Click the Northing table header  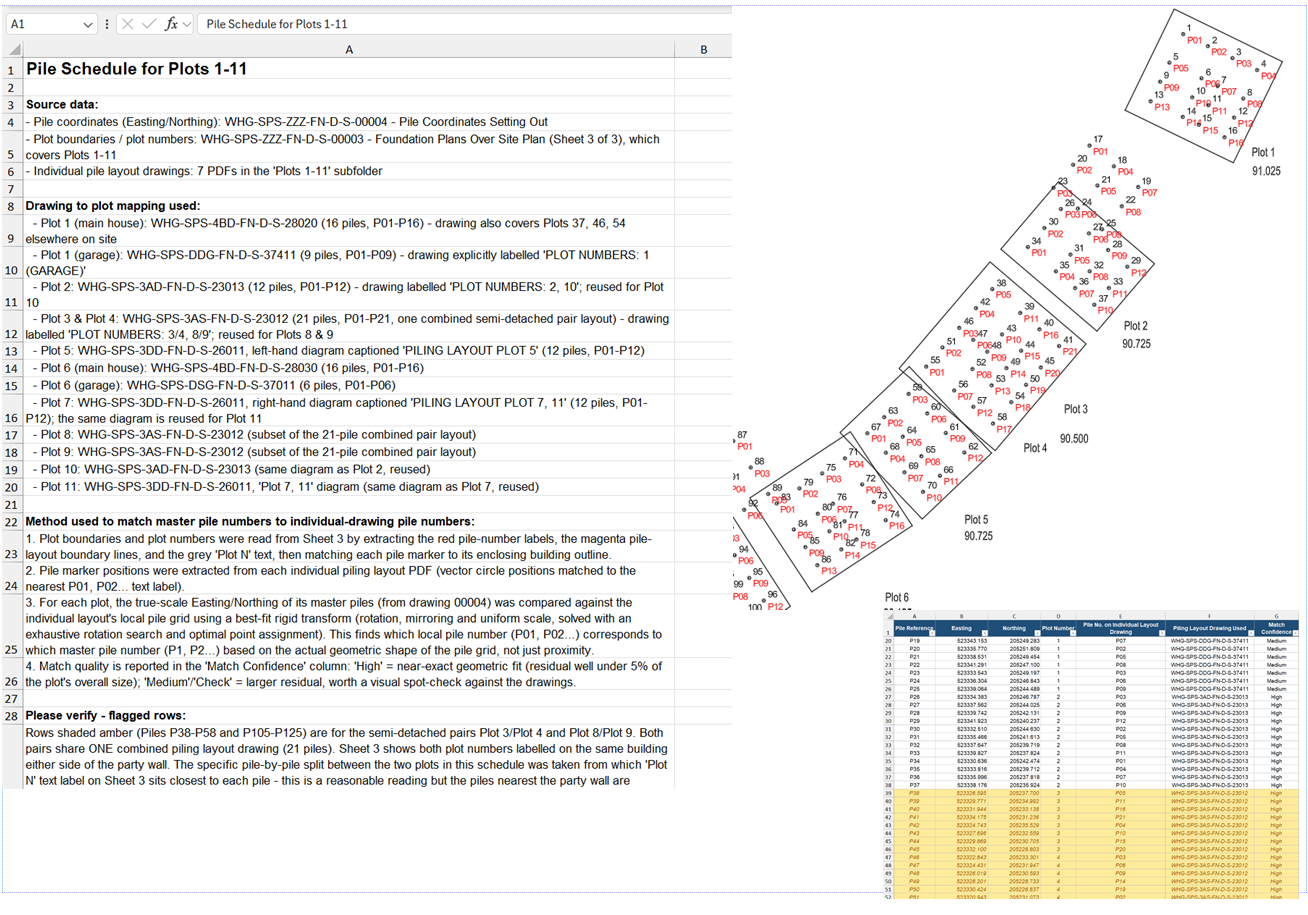(x=1014, y=628)
